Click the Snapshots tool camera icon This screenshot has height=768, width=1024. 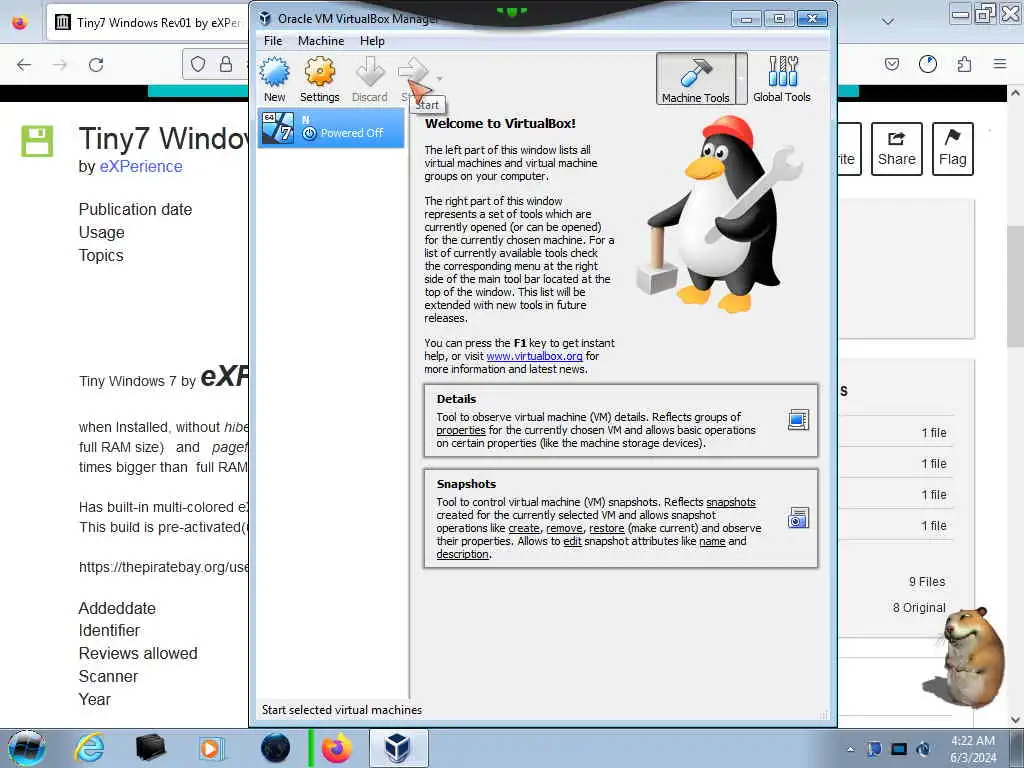pos(798,518)
